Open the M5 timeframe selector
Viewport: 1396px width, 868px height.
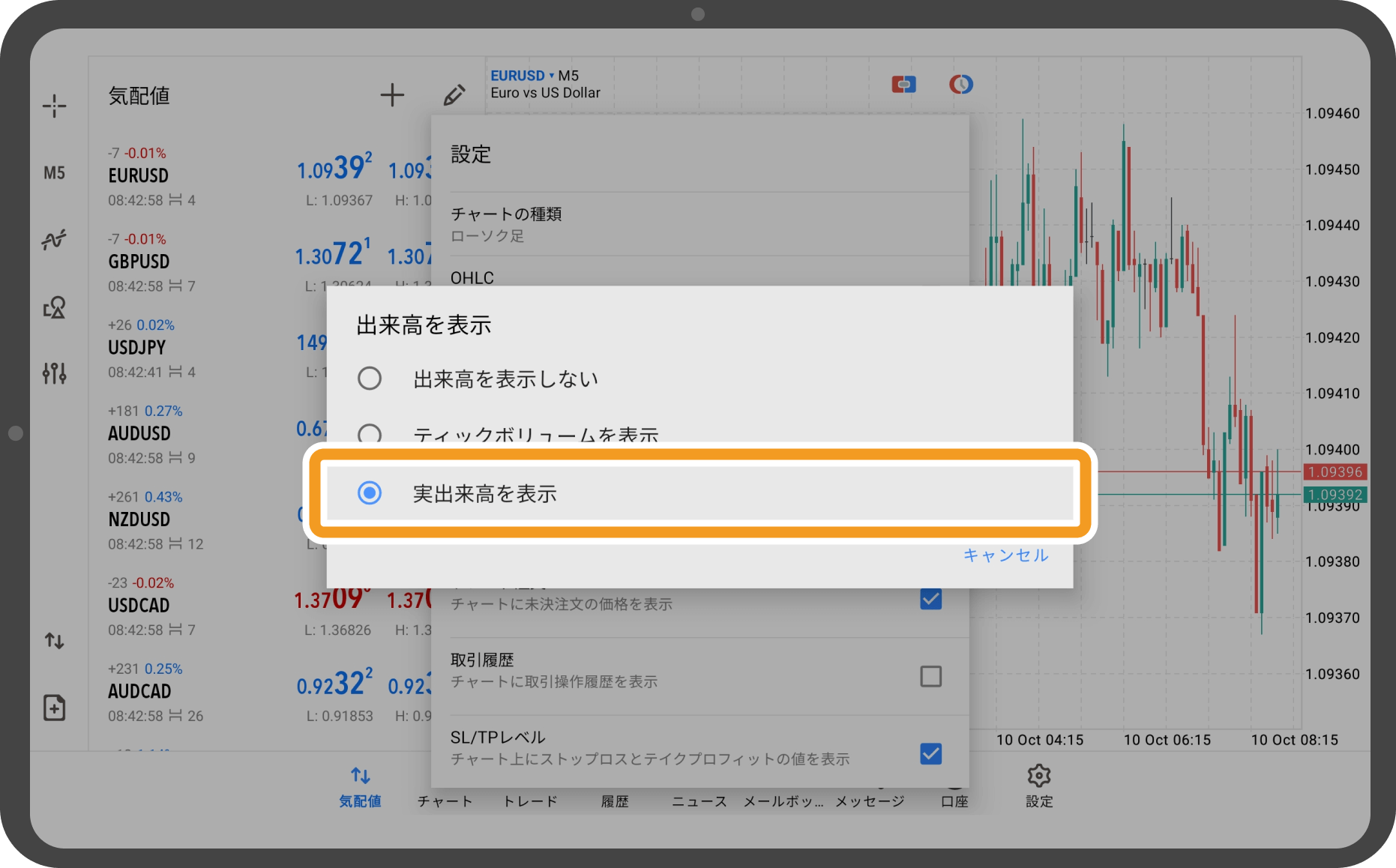coord(54,173)
